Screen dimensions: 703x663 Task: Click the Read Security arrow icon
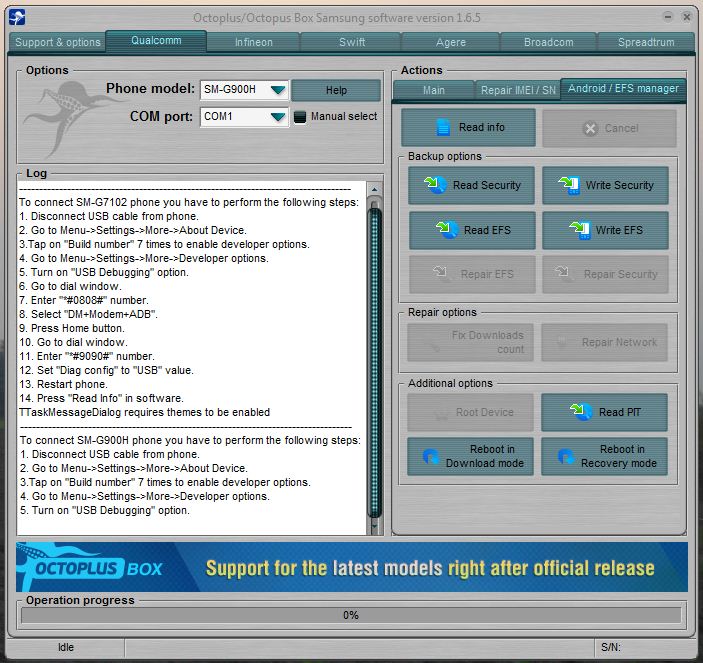[x=435, y=185]
